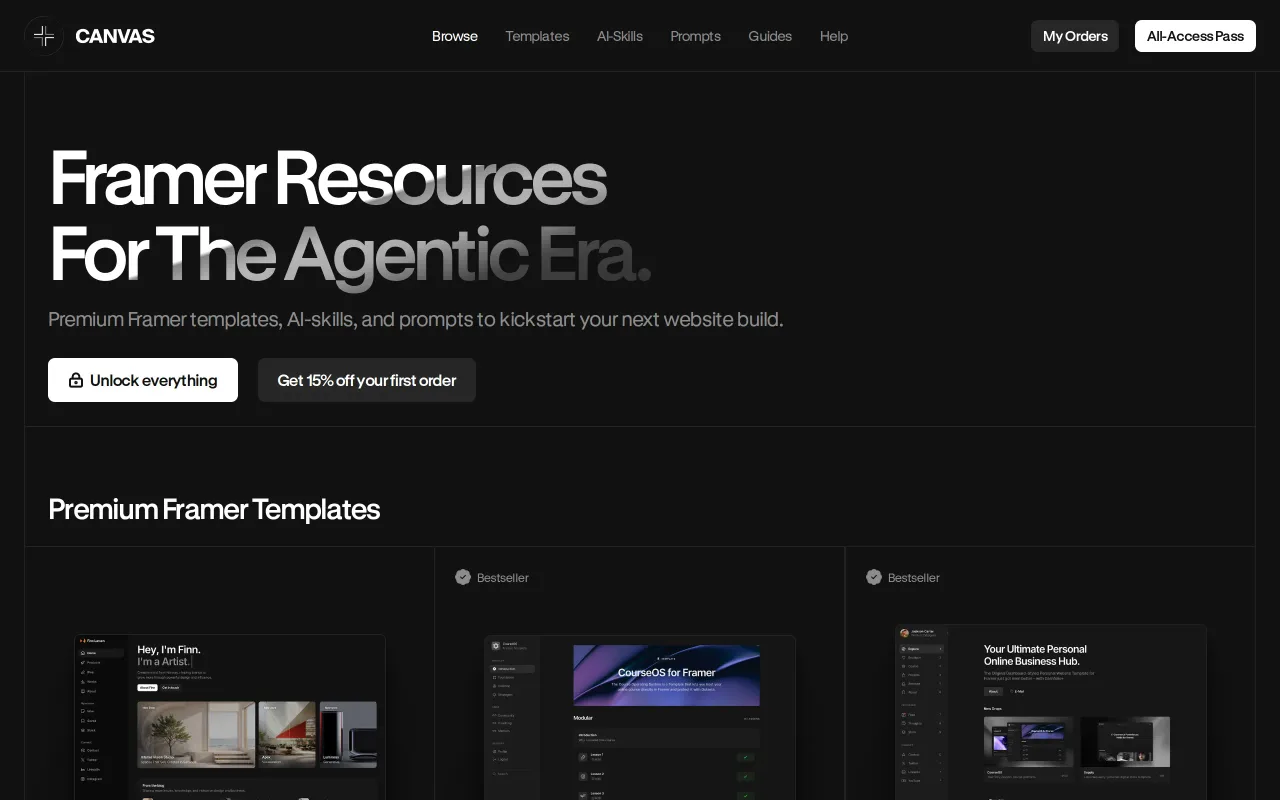Click the CourseOS card Bestseller check badge
Screen dimensions: 1280x800
click(463, 577)
